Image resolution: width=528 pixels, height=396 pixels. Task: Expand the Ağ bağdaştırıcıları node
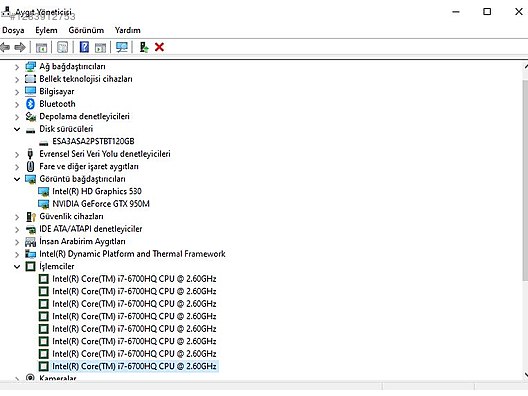click(x=17, y=67)
